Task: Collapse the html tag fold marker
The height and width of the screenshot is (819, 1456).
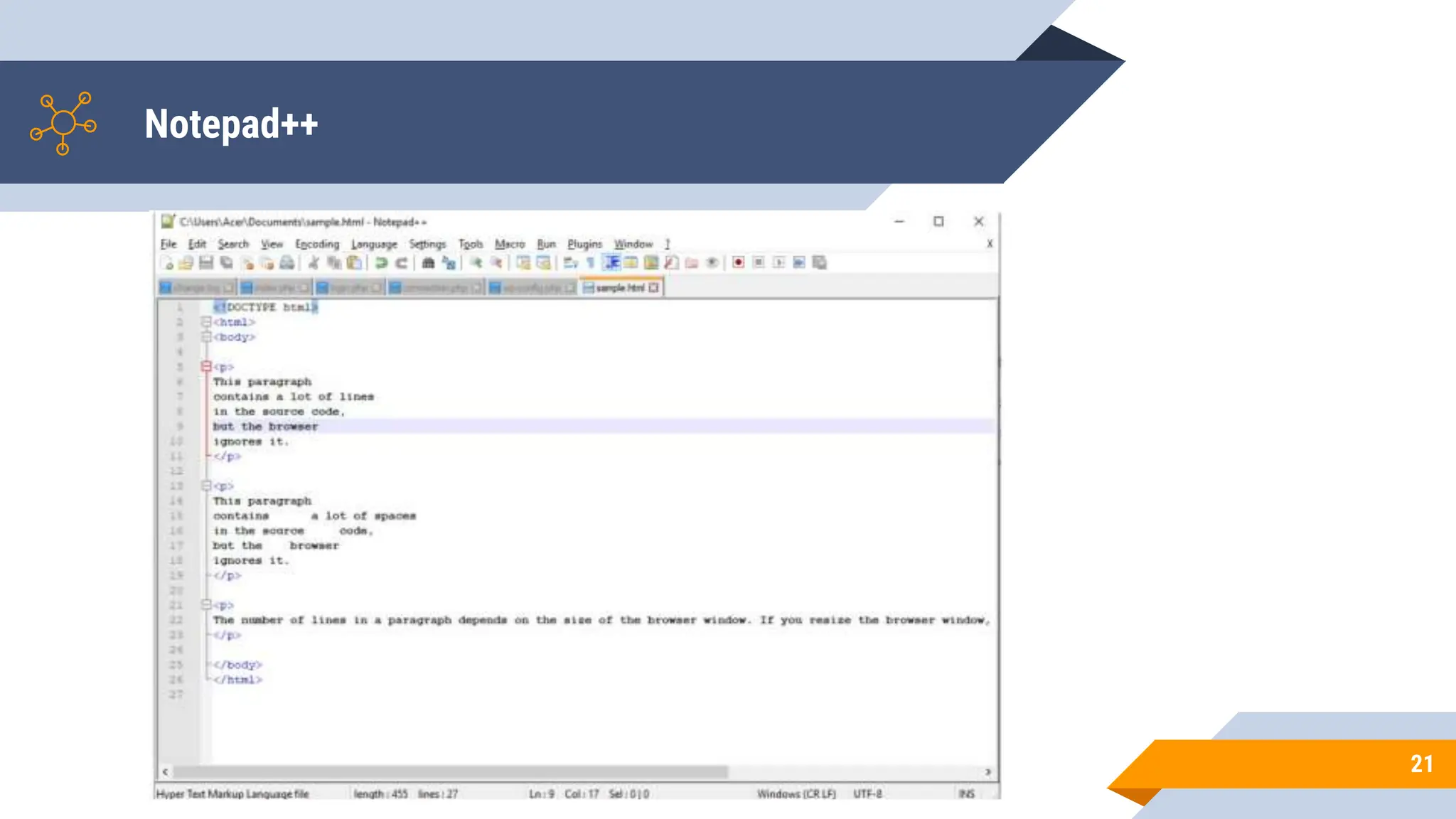Action: (x=206, y=322)
